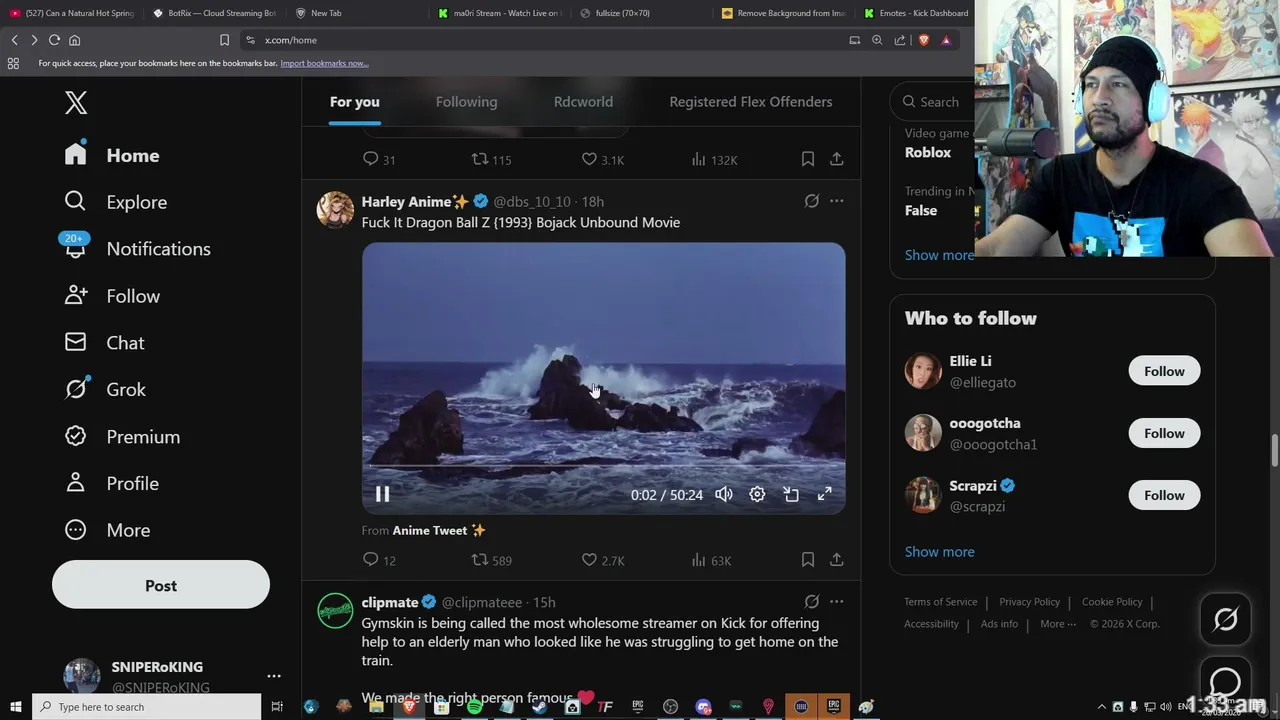
Task: Click Import bookmarks now link
Action: [324, 63]
